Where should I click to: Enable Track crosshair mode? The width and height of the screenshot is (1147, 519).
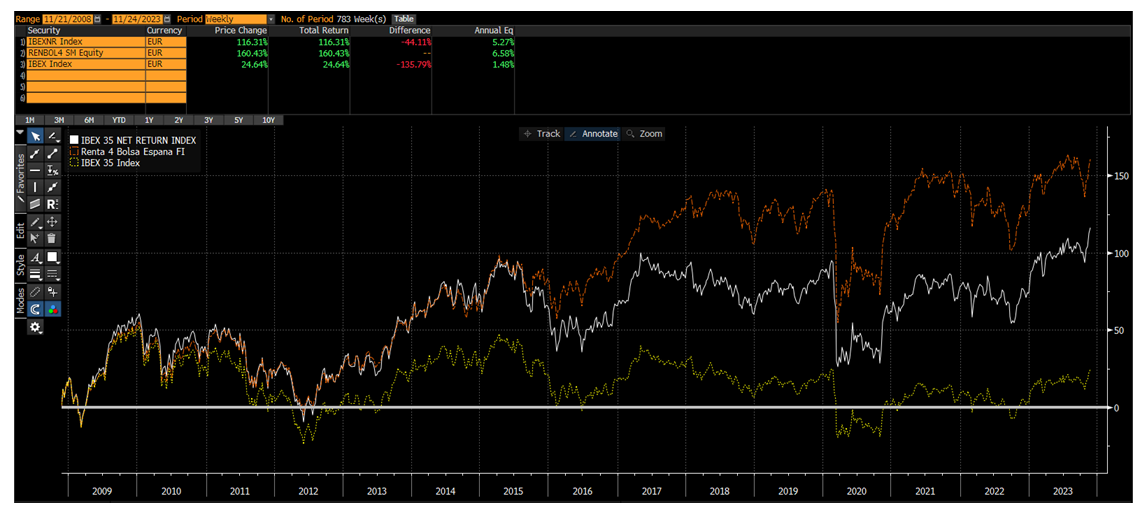(x=541, y=134)
